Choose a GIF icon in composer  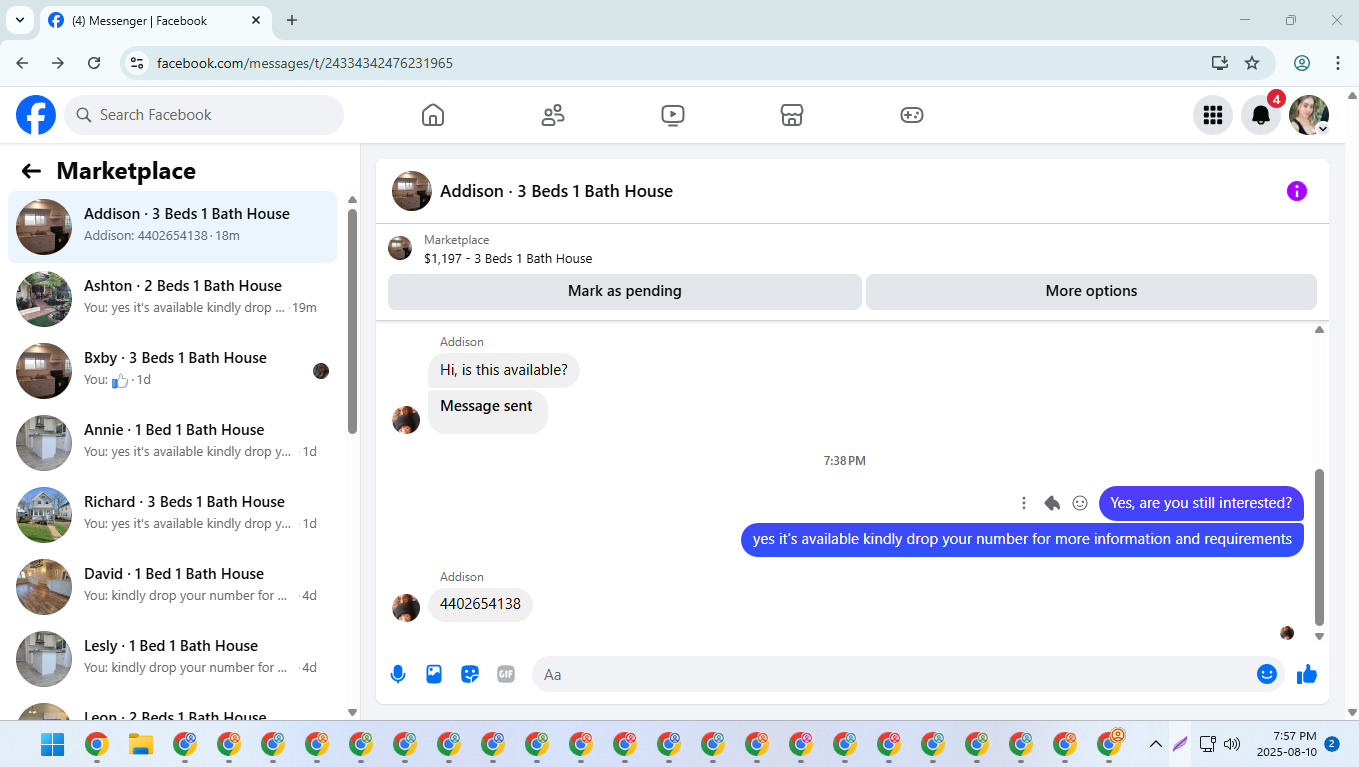click(506, 674)
